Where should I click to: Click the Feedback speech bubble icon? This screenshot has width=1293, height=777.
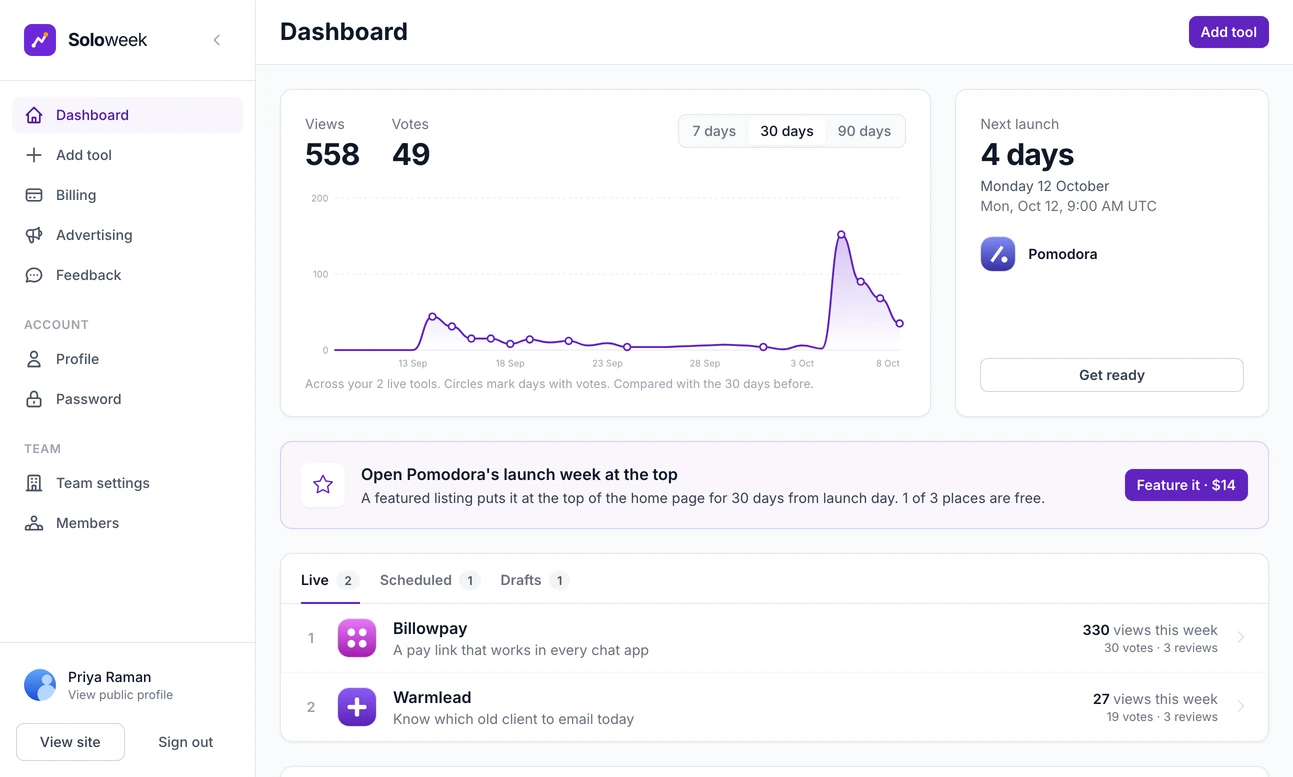click(x=34, y=275)
